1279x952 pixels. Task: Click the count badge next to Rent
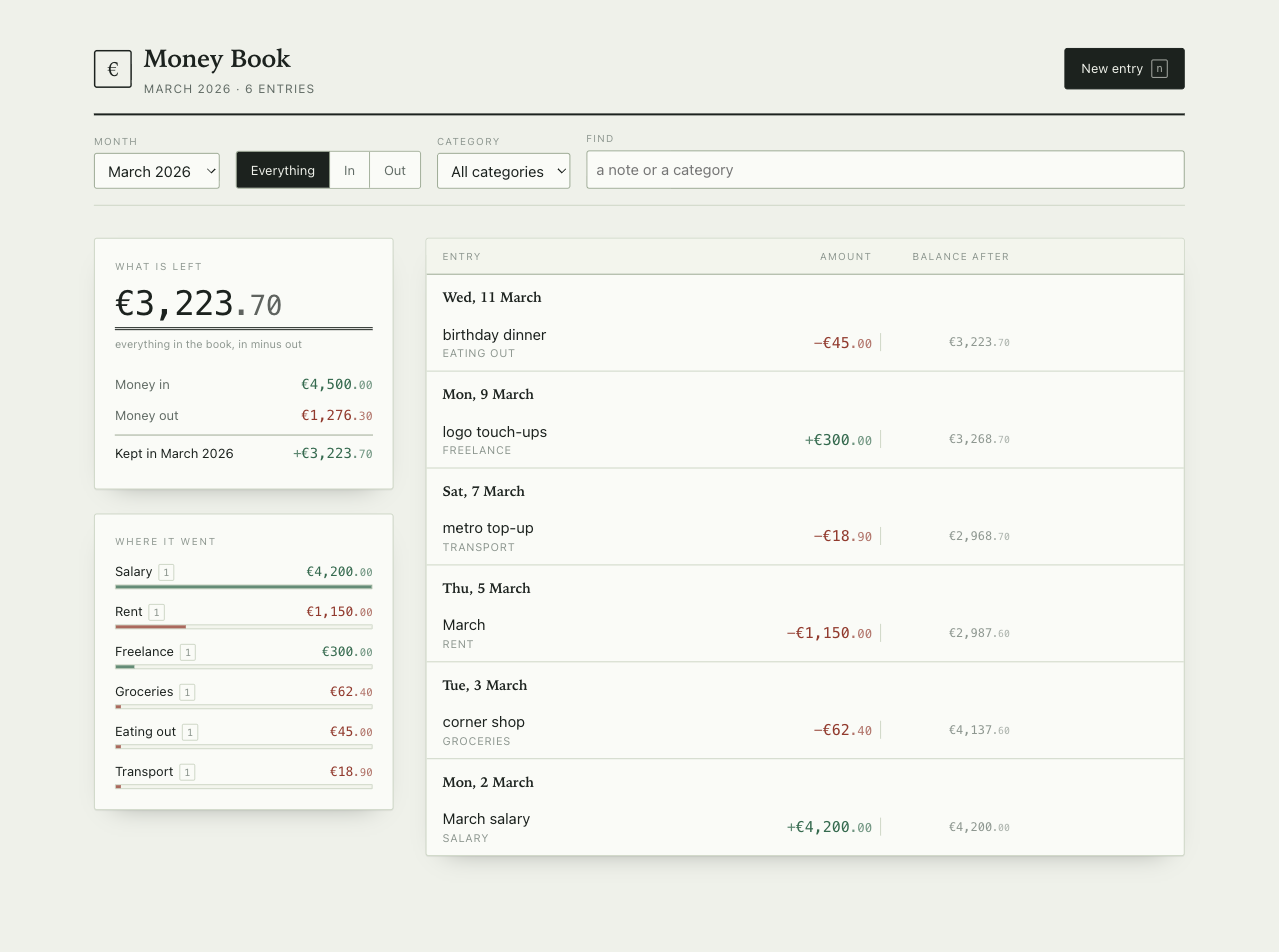[156, 612]
